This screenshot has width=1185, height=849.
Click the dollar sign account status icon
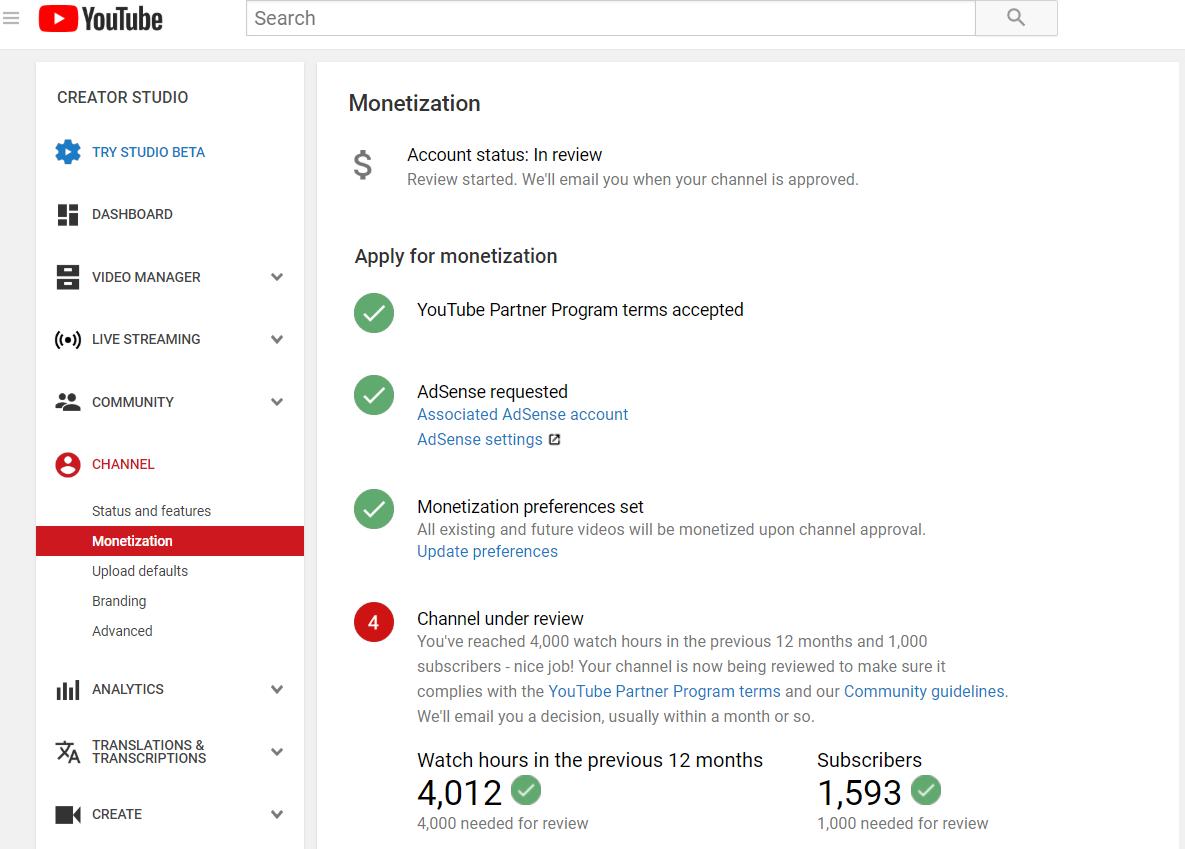tap(363, 165)
